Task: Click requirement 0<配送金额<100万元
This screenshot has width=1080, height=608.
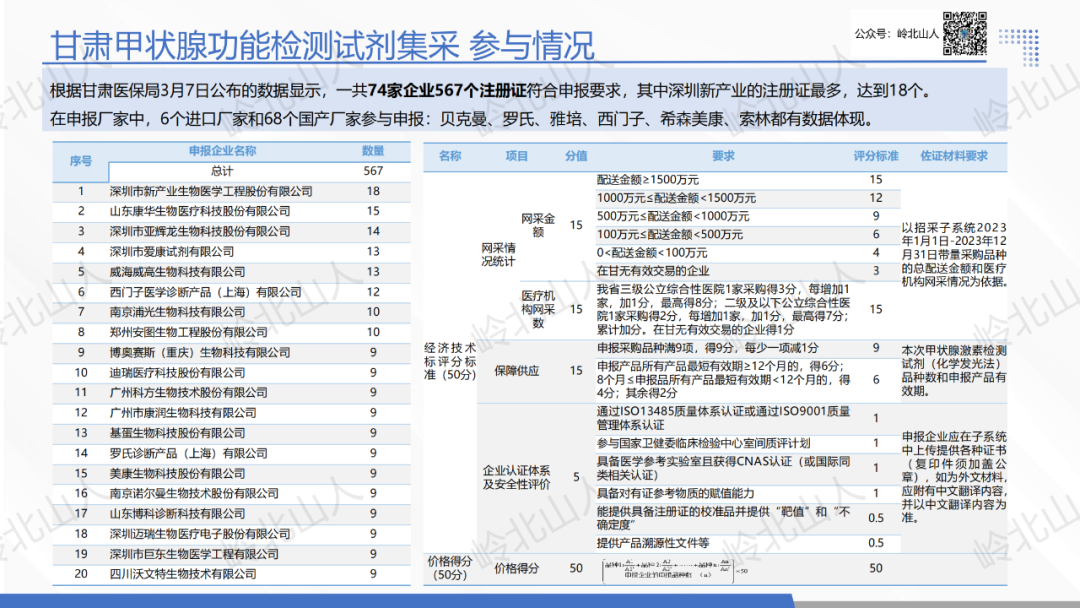Action: click(x=652, y=253)
